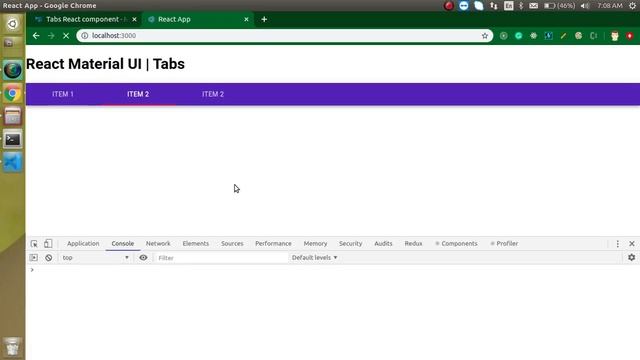640x360 pixels.
Task: Click the 7:08 AM clock in top panel
Action: pos(610,6)
